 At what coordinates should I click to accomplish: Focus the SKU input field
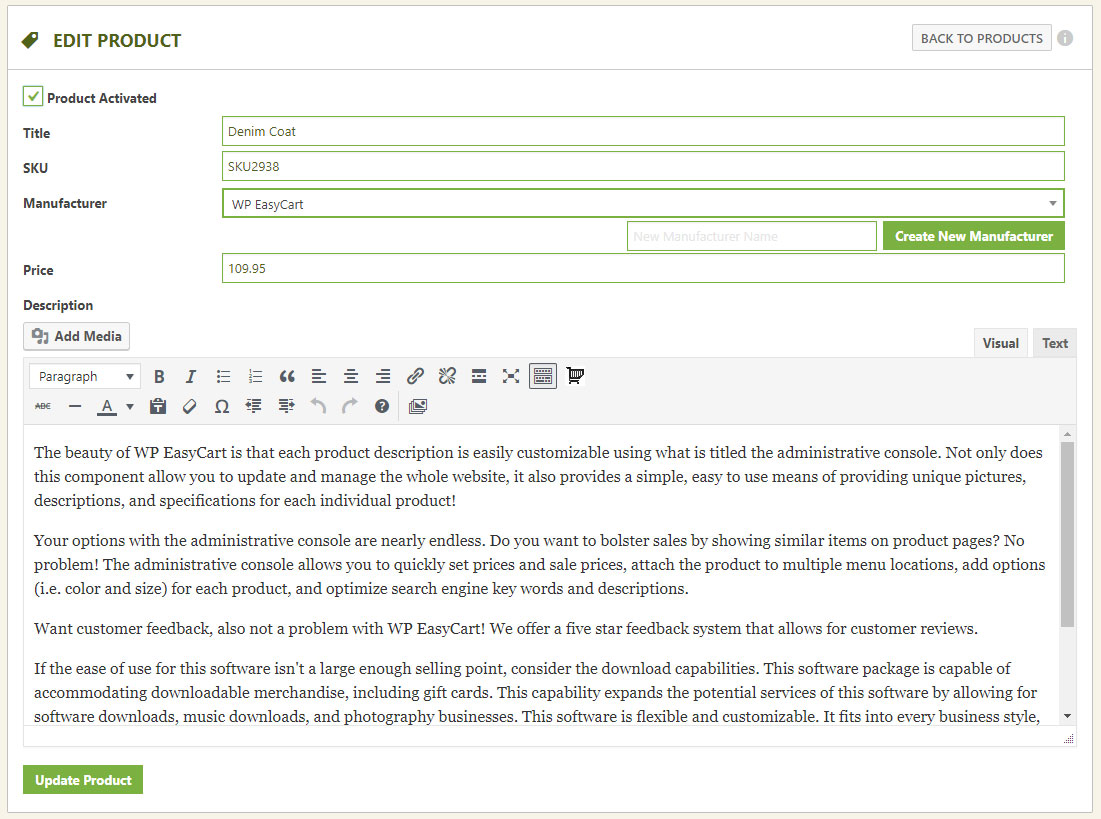click(643, 166)
